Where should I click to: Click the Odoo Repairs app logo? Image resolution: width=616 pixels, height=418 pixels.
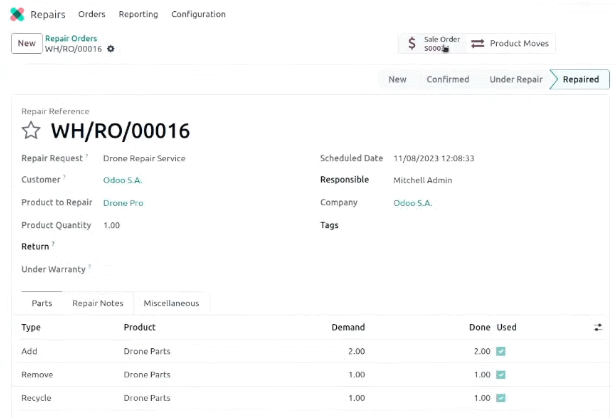point(17,14)
